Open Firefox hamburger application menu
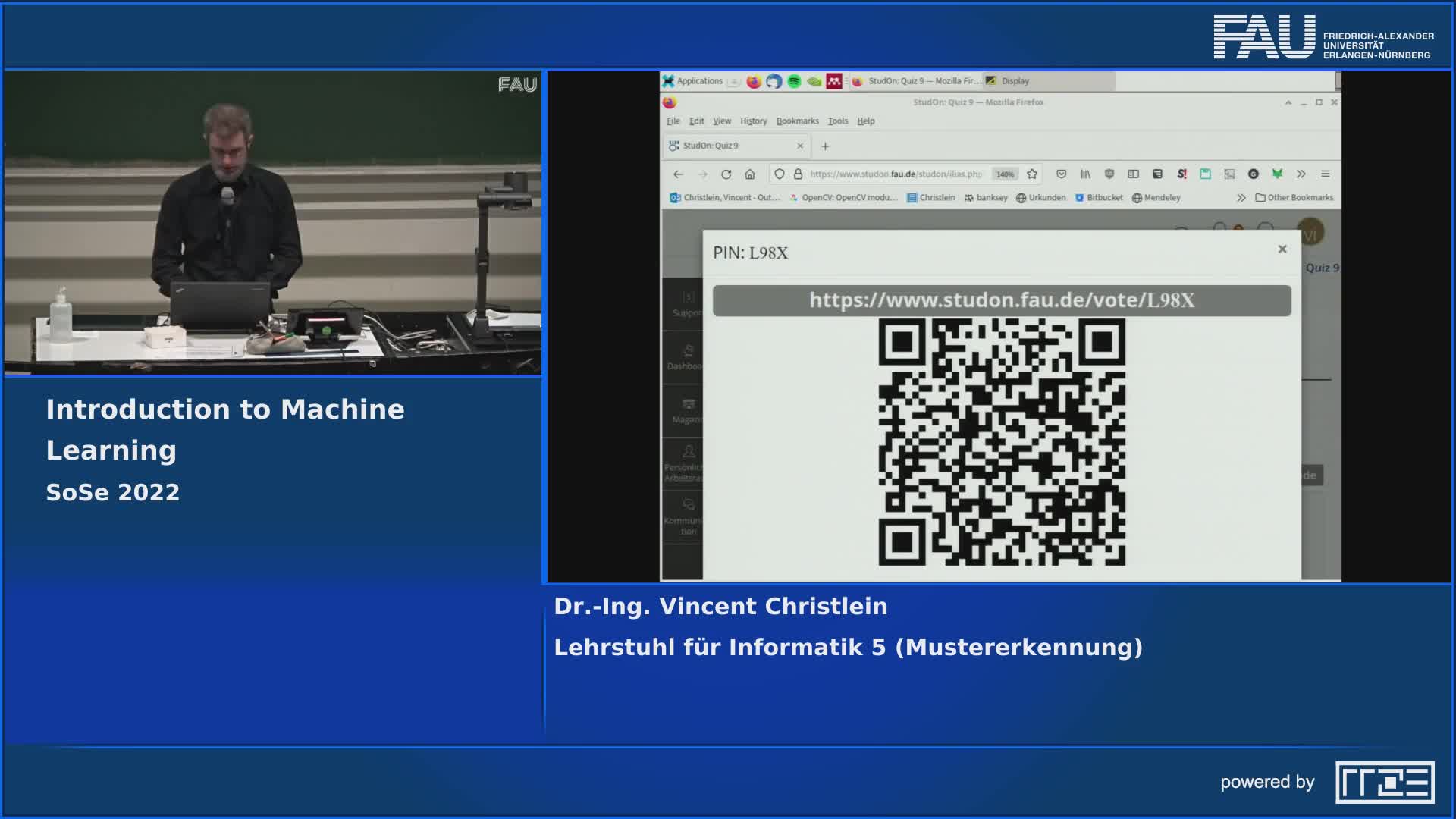 coord(1326,174)
